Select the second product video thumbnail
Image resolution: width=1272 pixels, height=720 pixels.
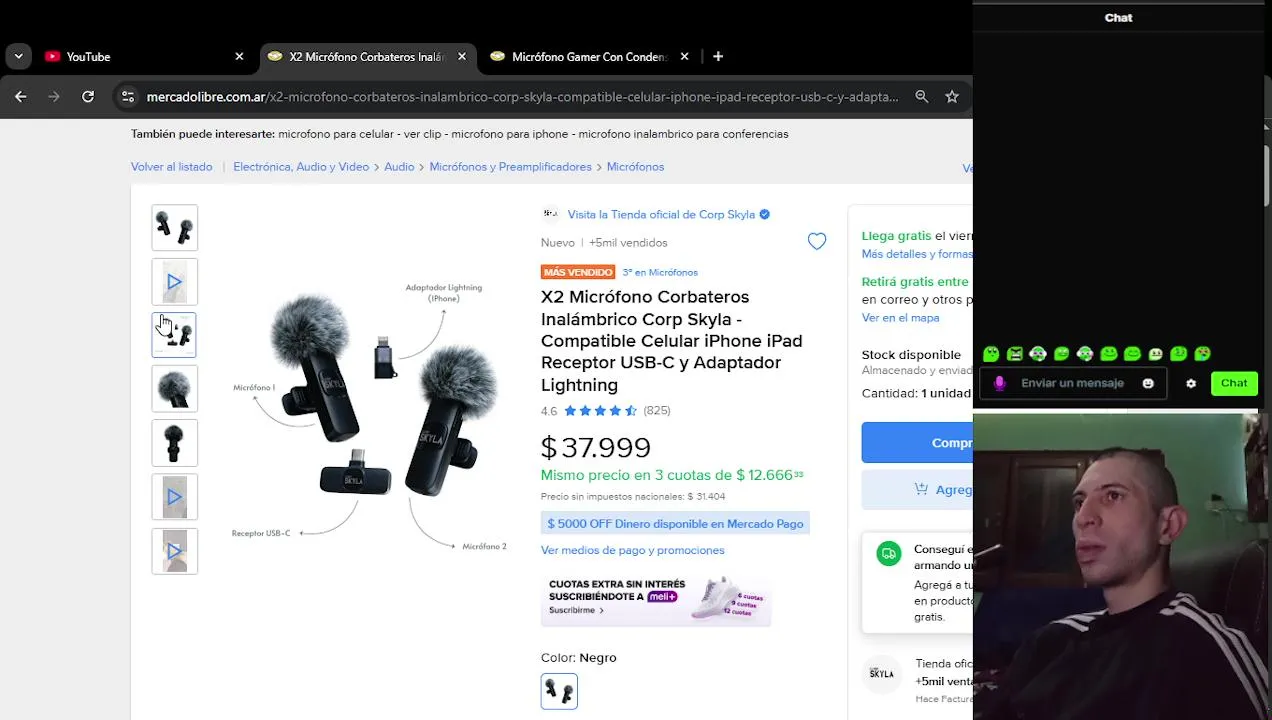(175, 497)
